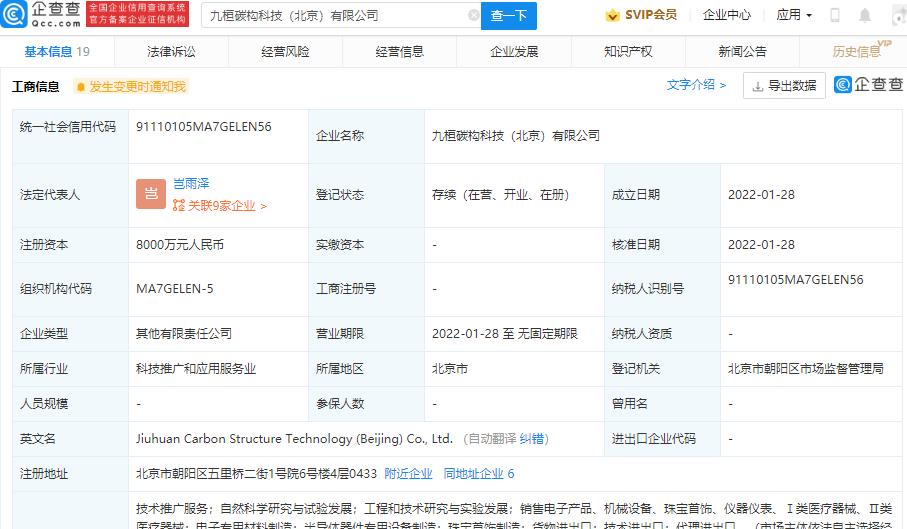Image resolution: width=907 pixels, height=529 pixels.
Task: Click English name Jiuhuan Carbon Structure Technology
Action: coord(294,439)
